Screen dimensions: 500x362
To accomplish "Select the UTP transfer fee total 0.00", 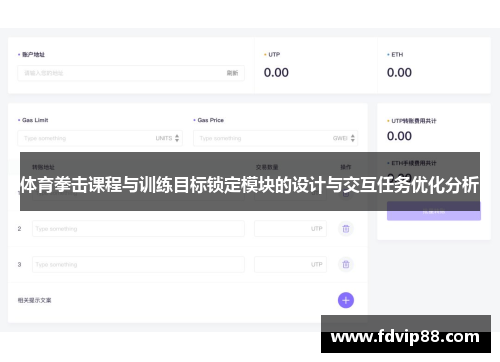I will point(399,136).
